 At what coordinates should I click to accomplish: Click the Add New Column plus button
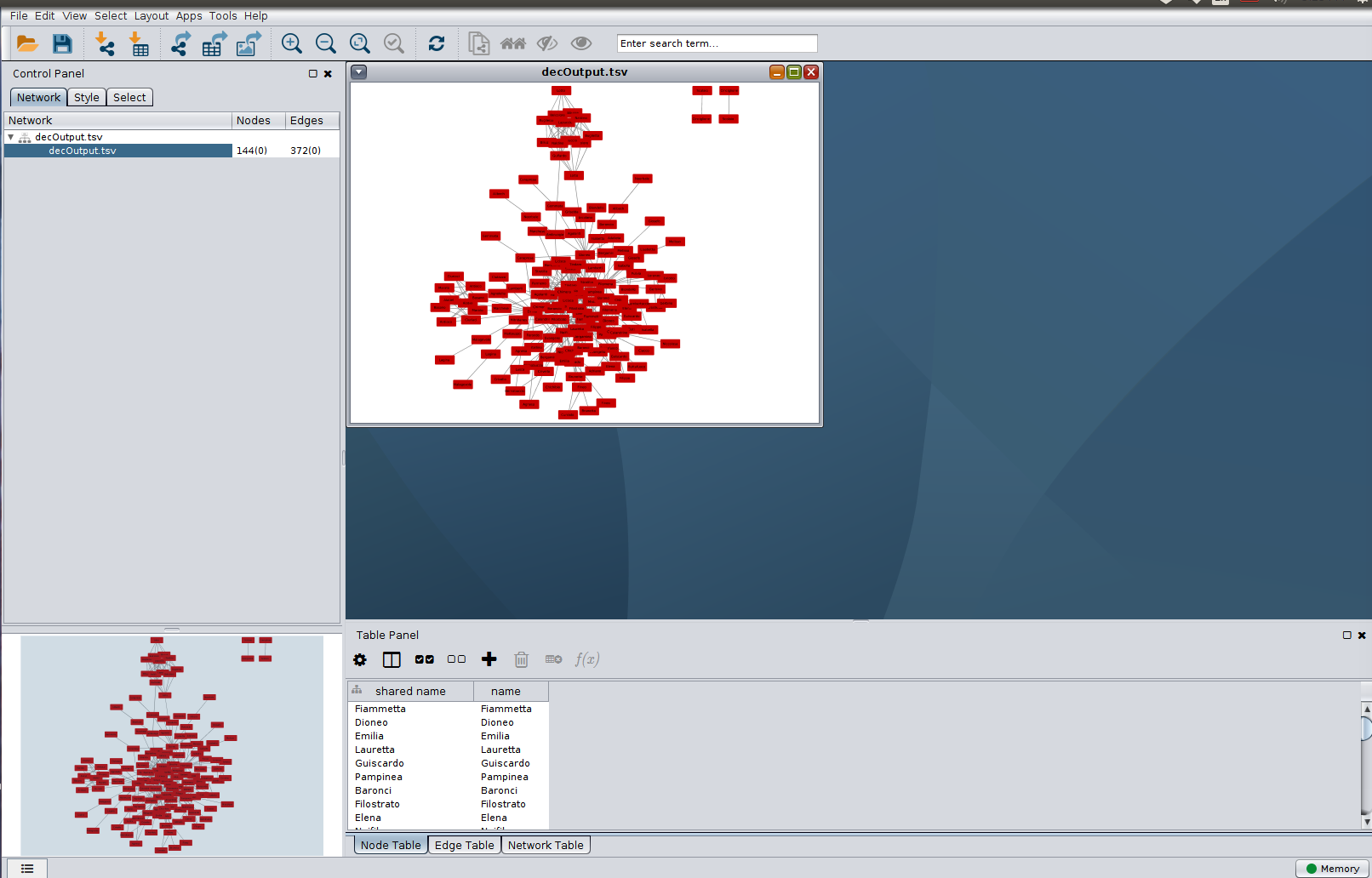click(x=489, y=659)
